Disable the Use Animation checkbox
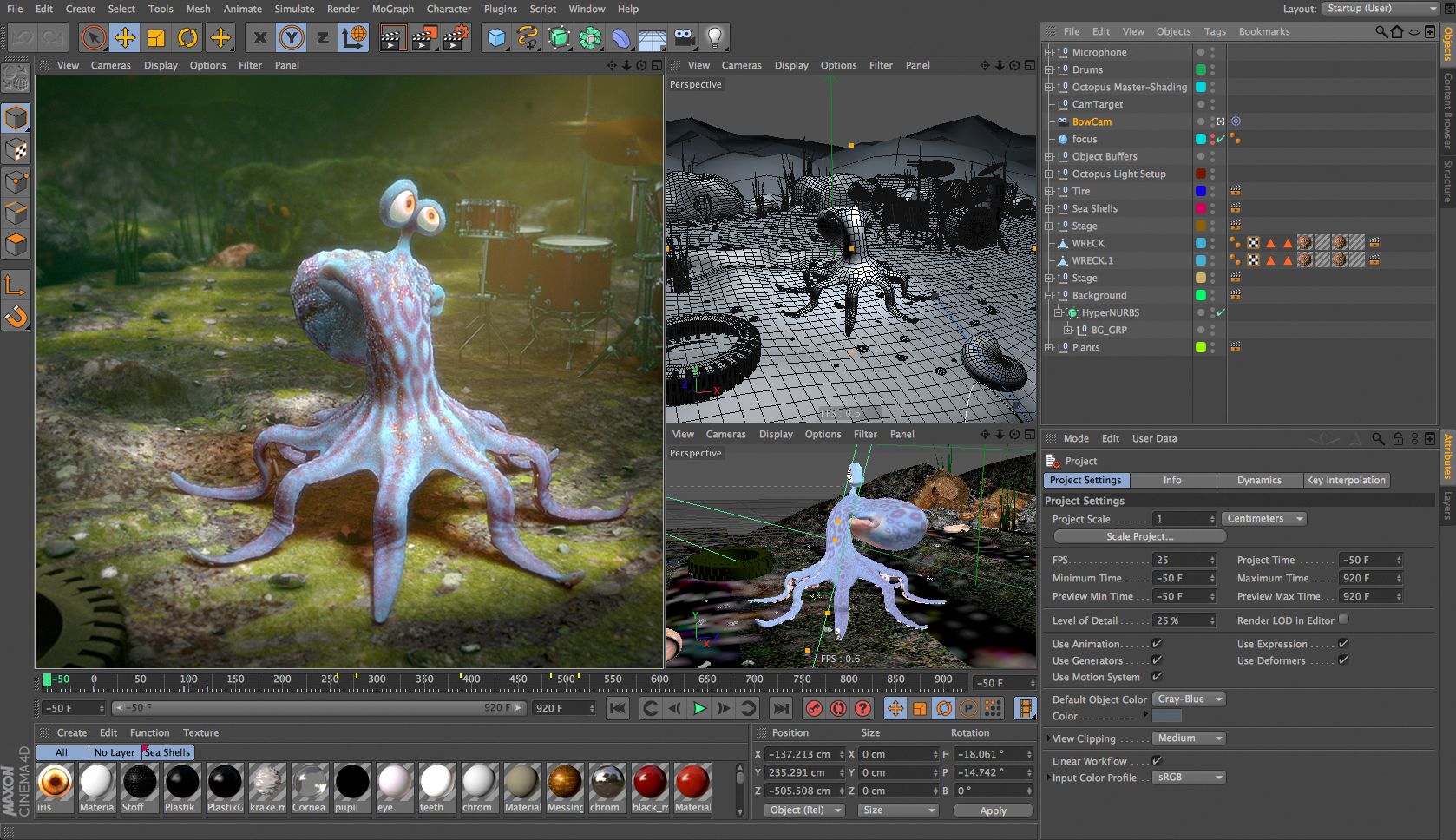 tap(1157, 644)
